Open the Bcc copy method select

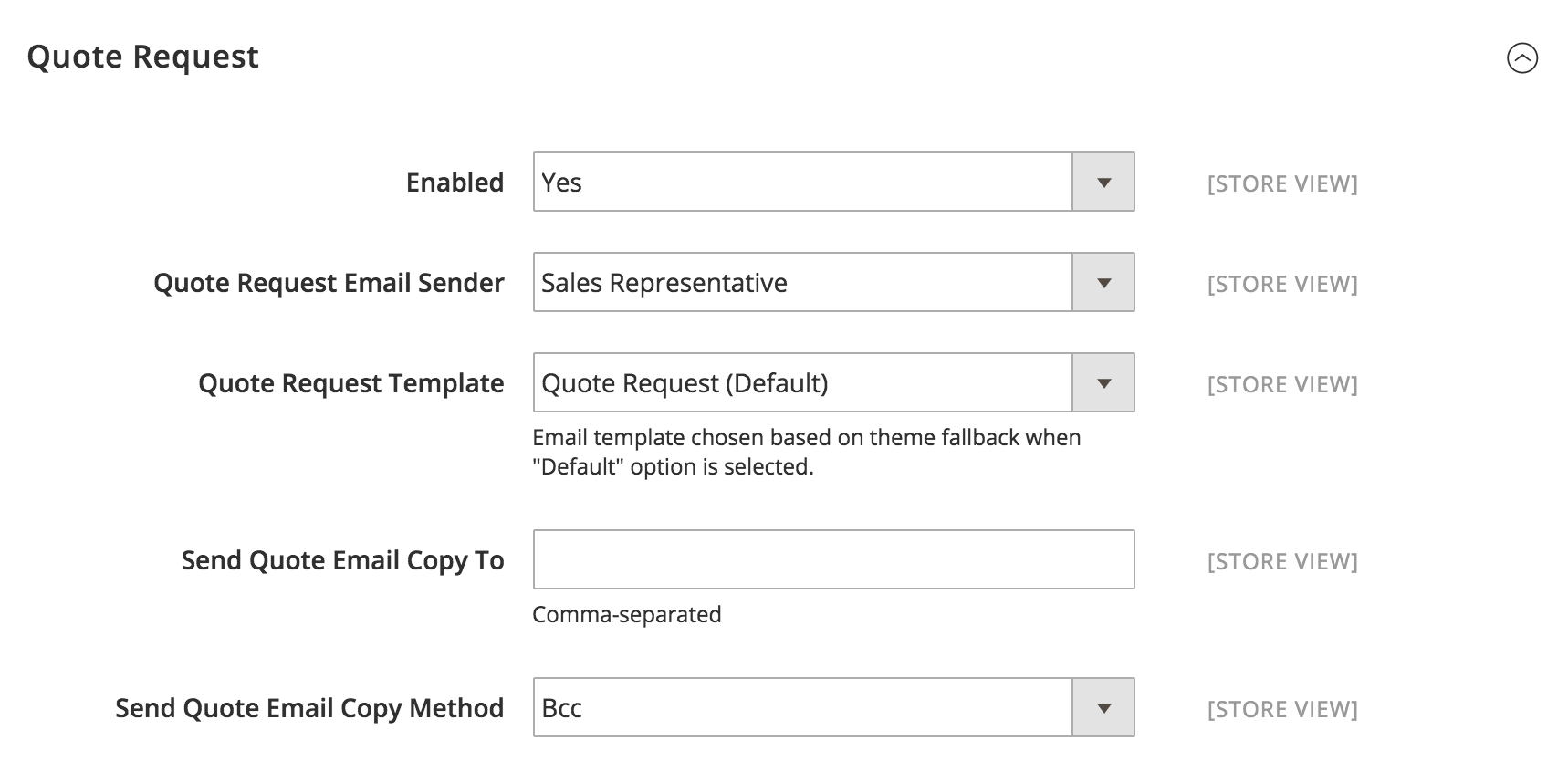pos(801,708)
